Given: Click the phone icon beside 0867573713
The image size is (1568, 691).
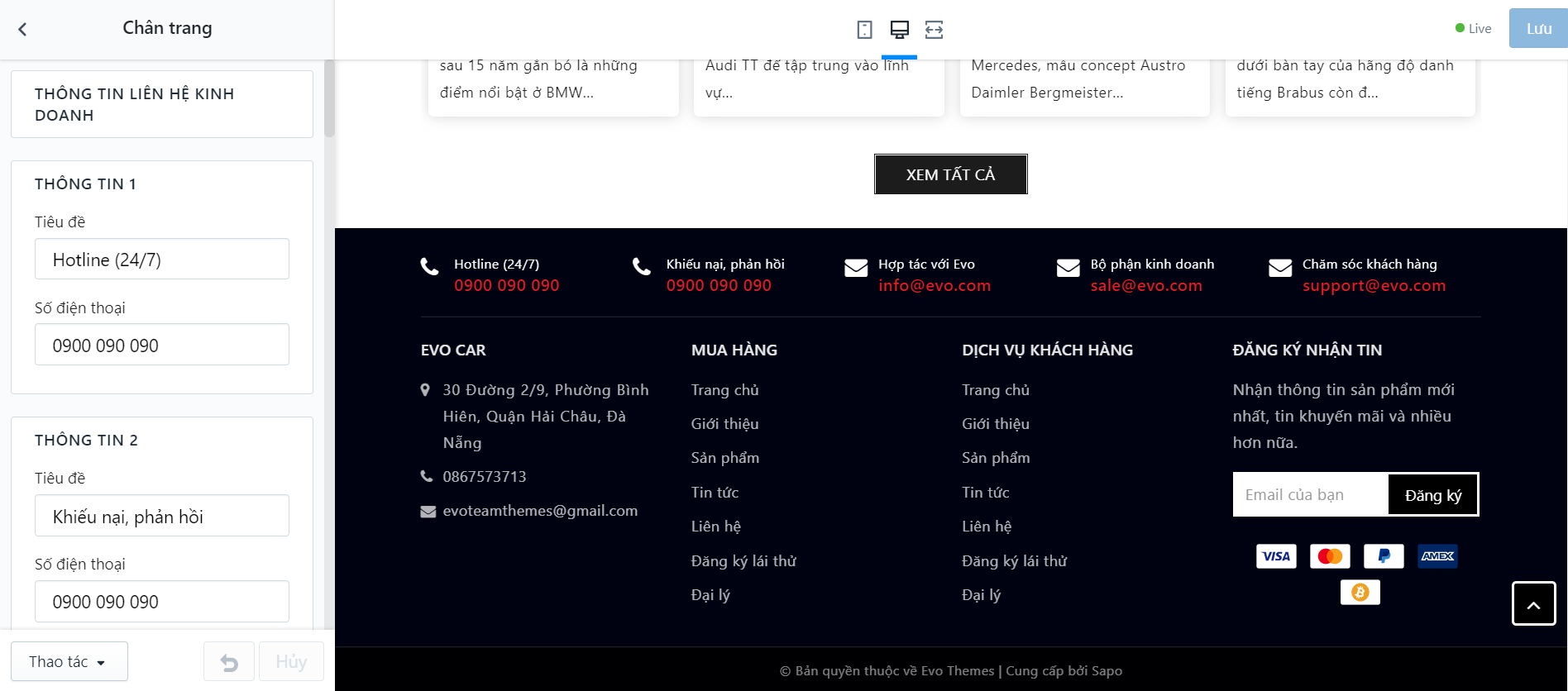Looking at the screenshot, I should click(427, 476).
